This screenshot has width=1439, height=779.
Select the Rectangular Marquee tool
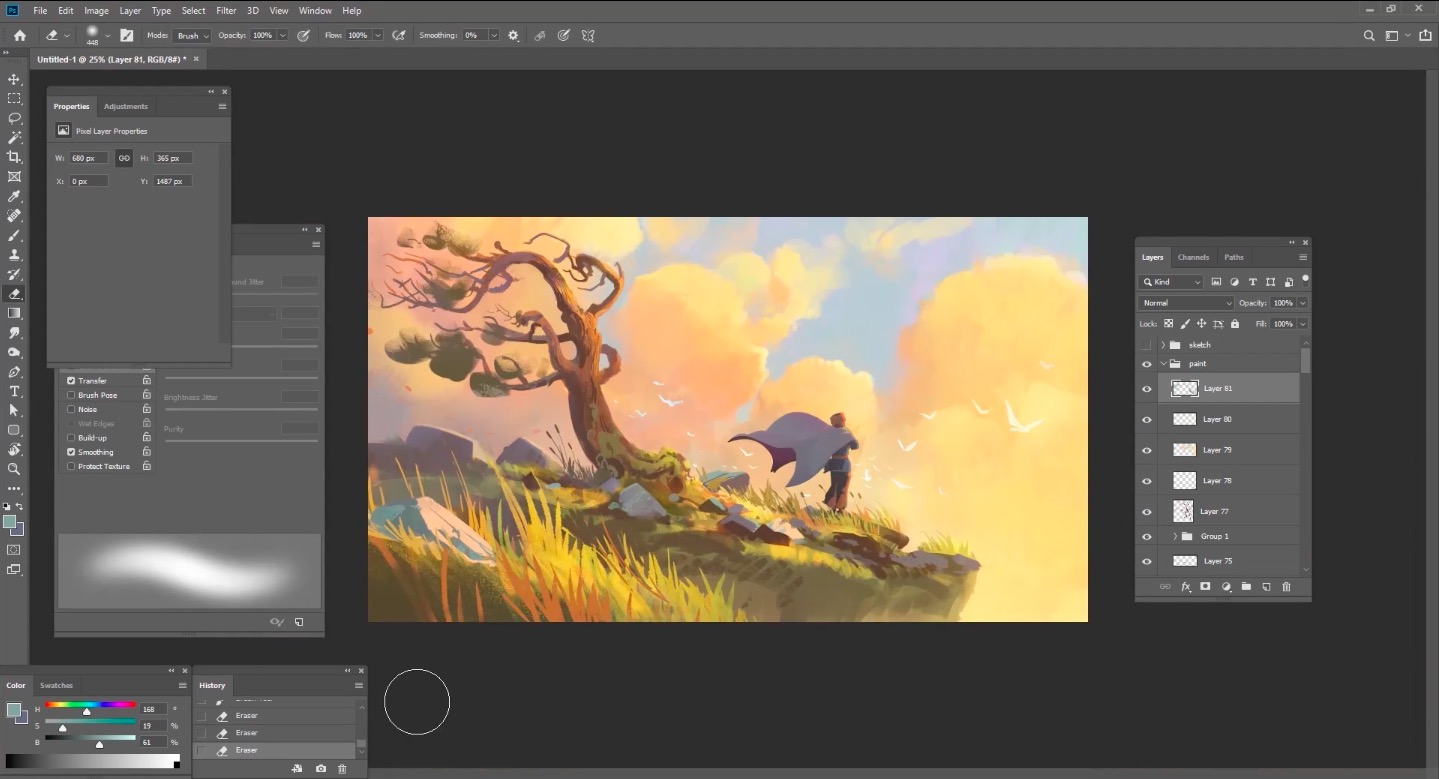(x=14, y=98)
